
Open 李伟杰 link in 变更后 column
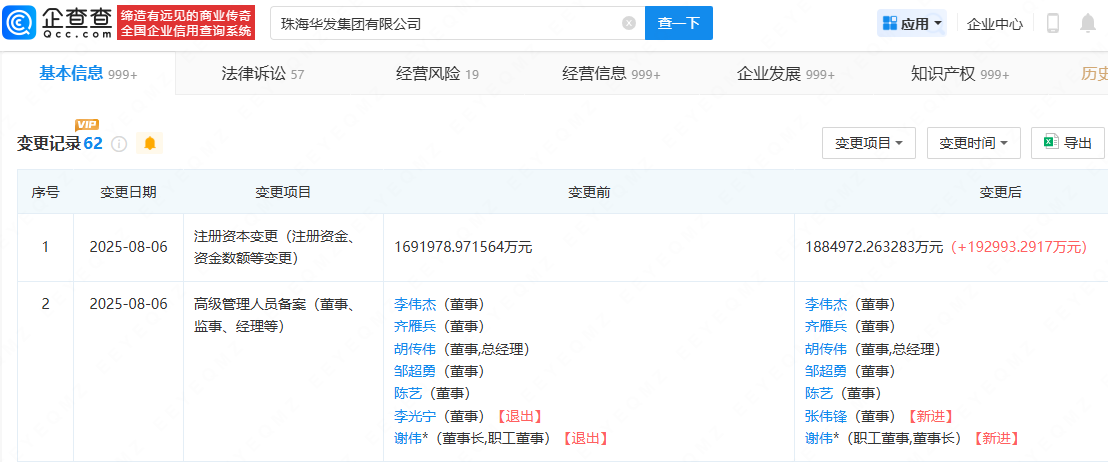[x=826, y=304]
